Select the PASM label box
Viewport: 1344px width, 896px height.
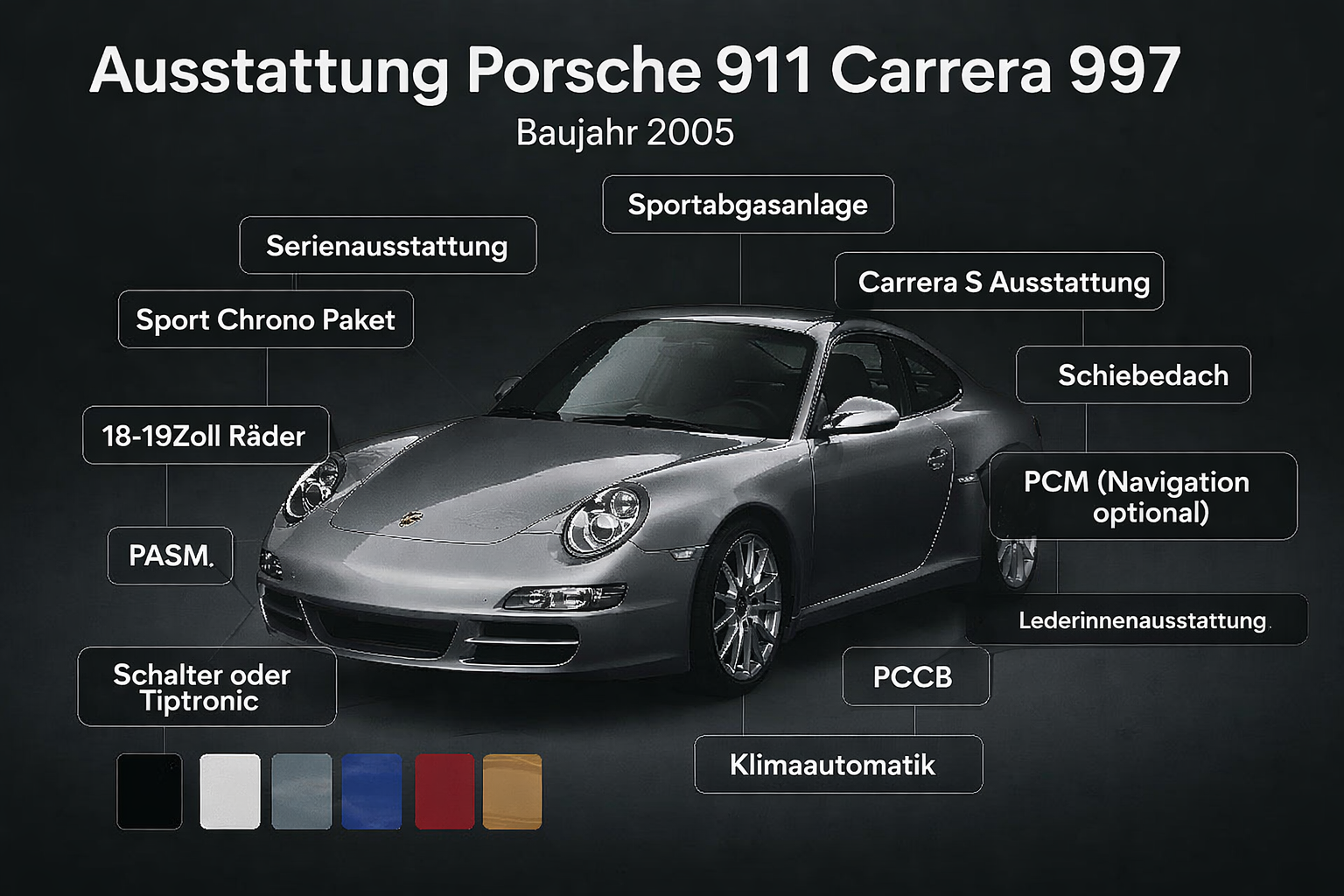(x=170, y=556)
